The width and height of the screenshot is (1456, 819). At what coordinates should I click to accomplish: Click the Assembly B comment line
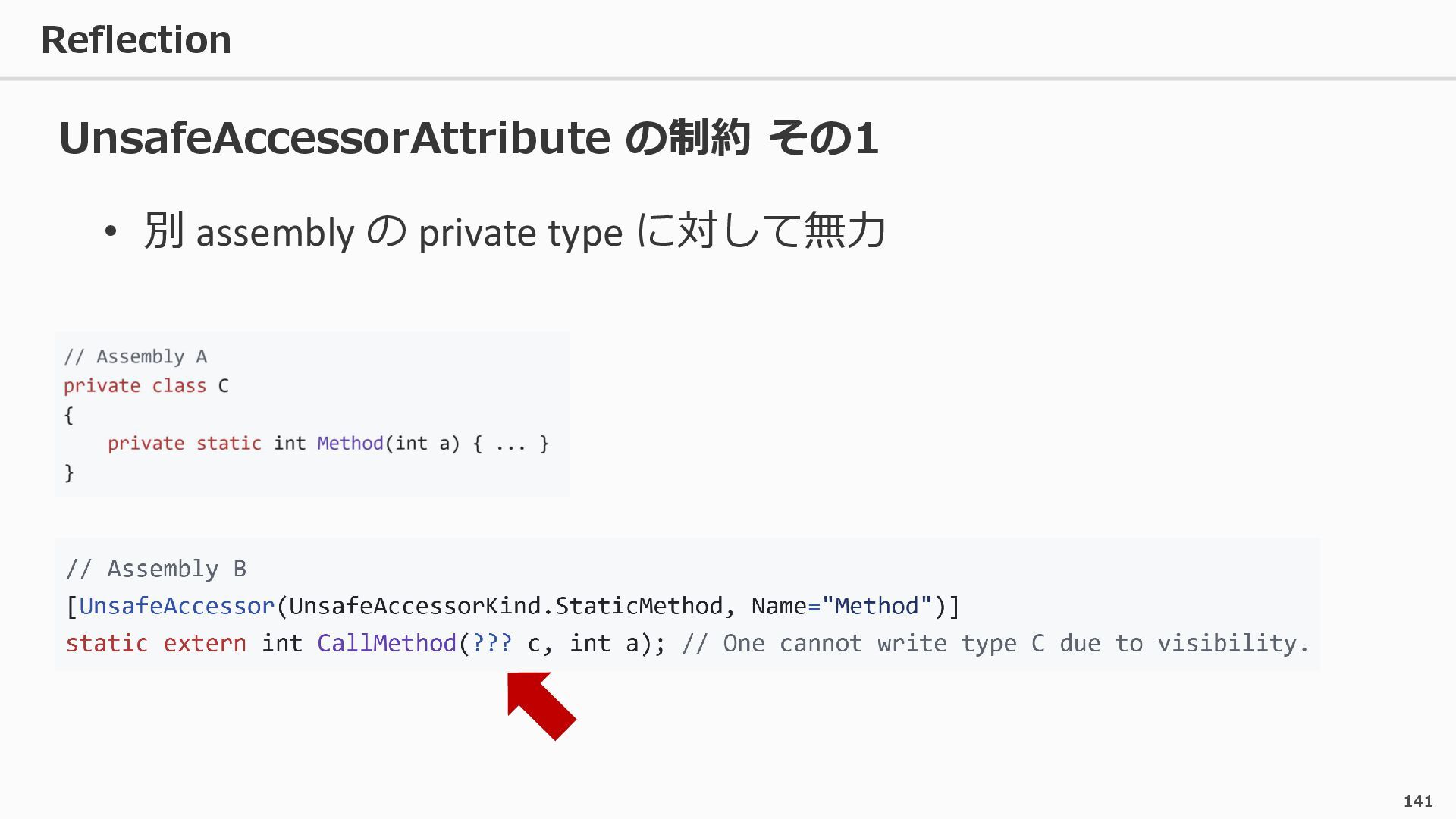(155, 569)
